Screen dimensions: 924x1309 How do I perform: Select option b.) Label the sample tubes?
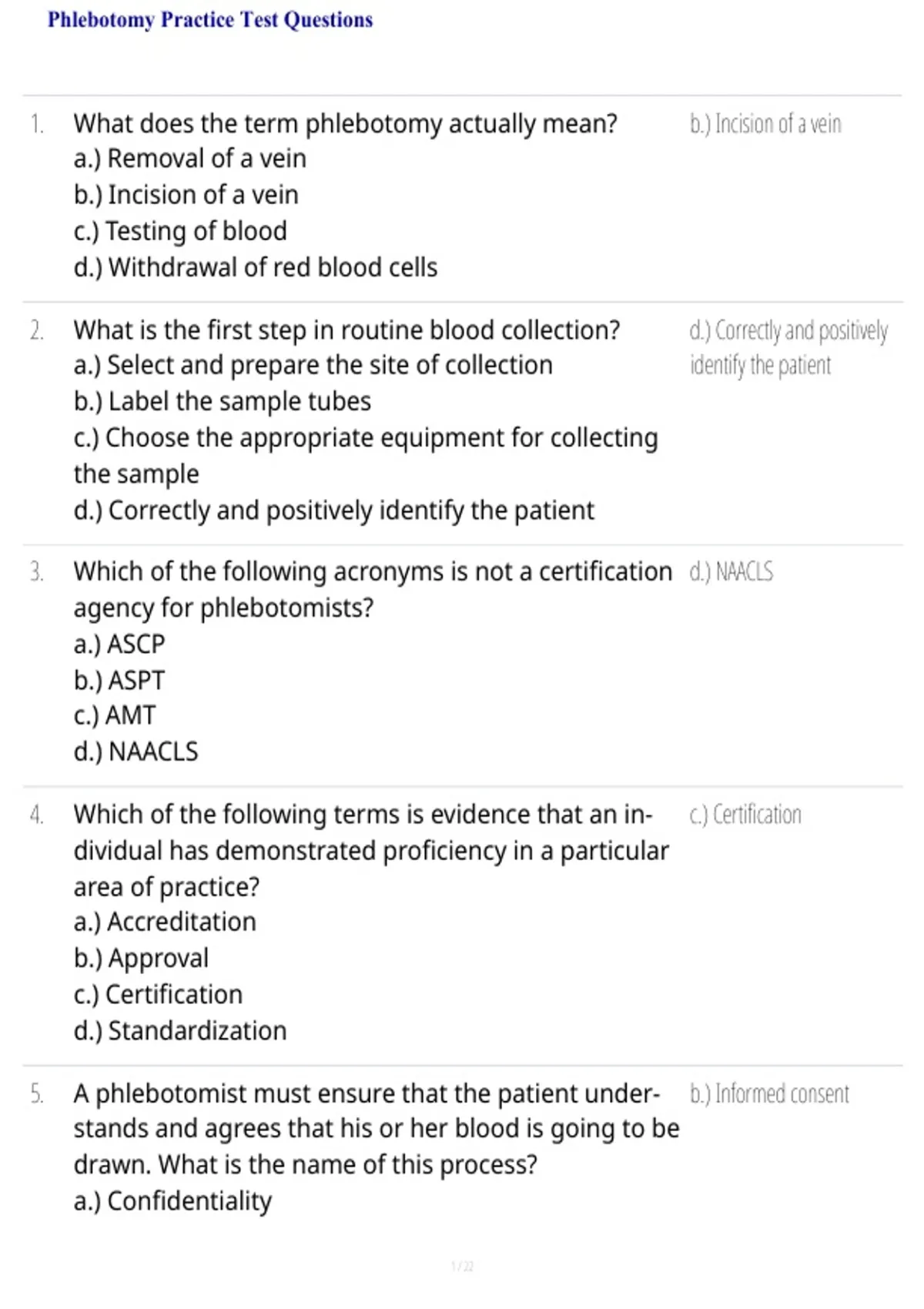pos(223,401)
